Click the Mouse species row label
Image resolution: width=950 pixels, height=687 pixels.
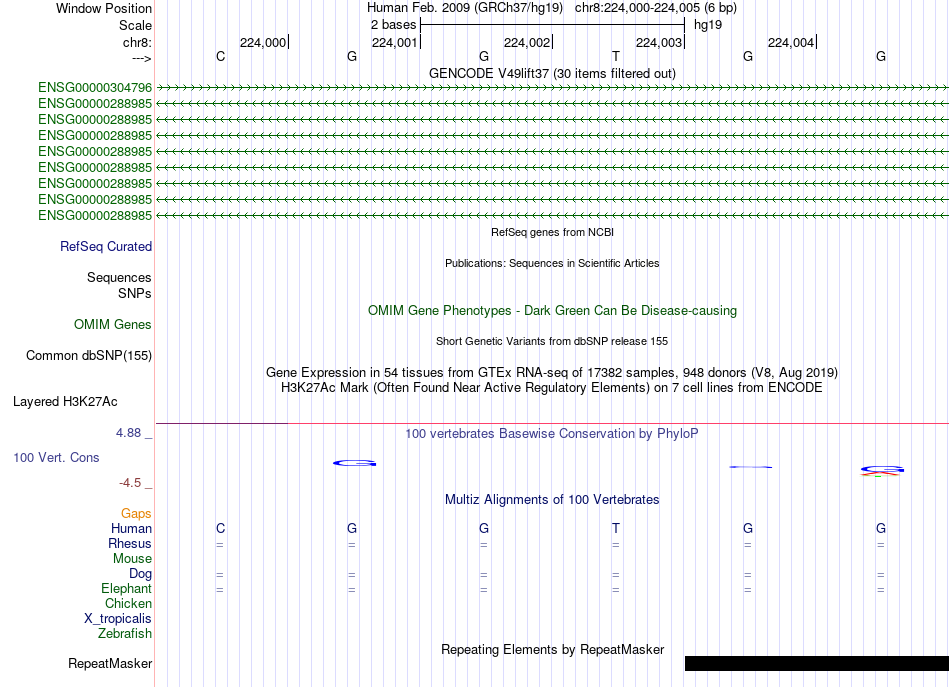point(132,559)
